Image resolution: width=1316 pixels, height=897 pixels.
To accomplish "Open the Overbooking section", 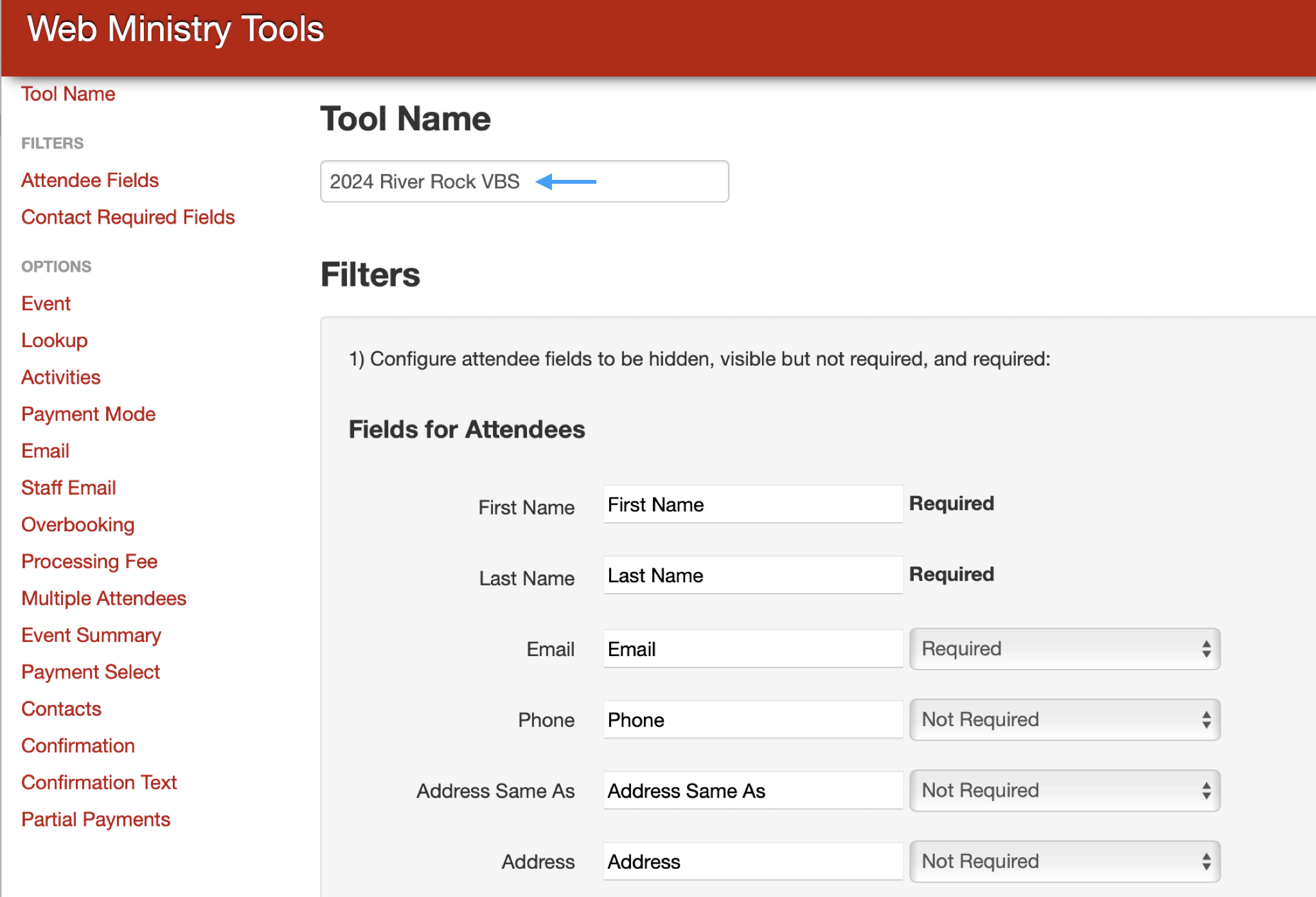I will point(78,524).
